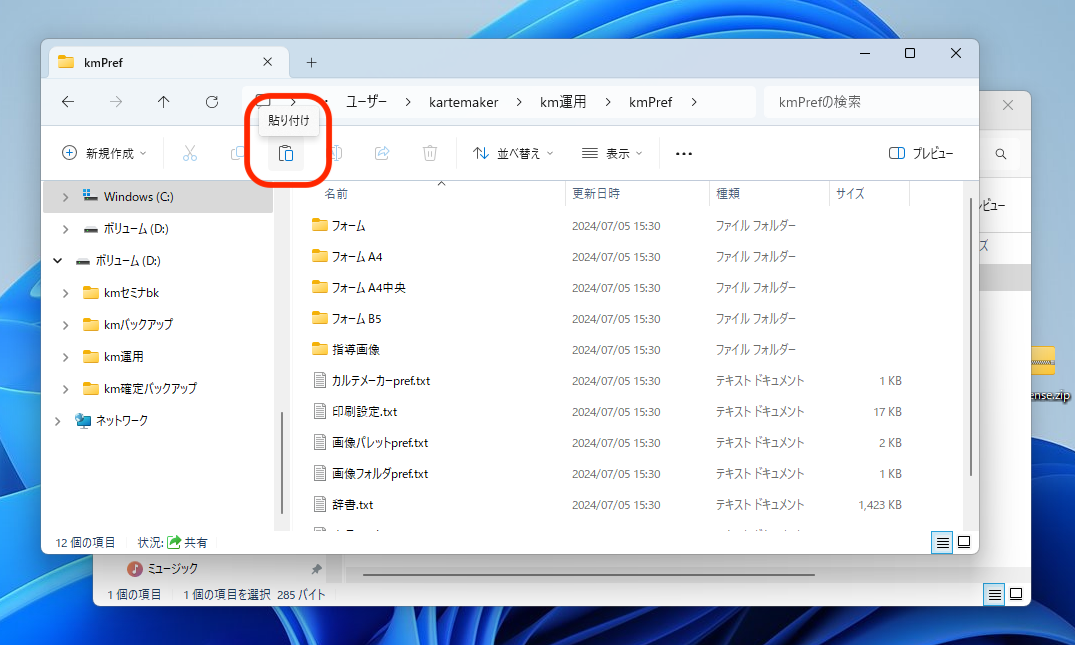Open a new tab with plus button
This screenshot has width=1075, height=645.
click(x=311, y=62)
